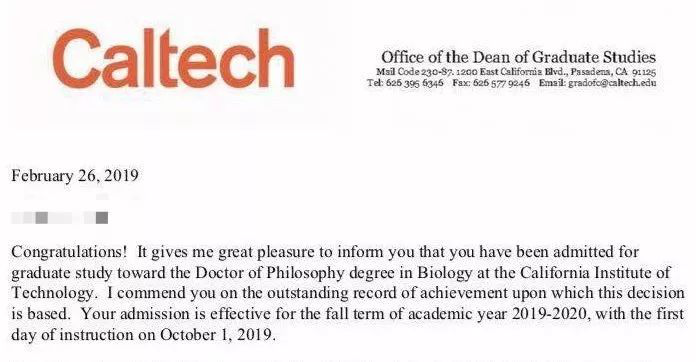Select the October 1, 2019 start date

pyautogui.click(x=218, y=334)
